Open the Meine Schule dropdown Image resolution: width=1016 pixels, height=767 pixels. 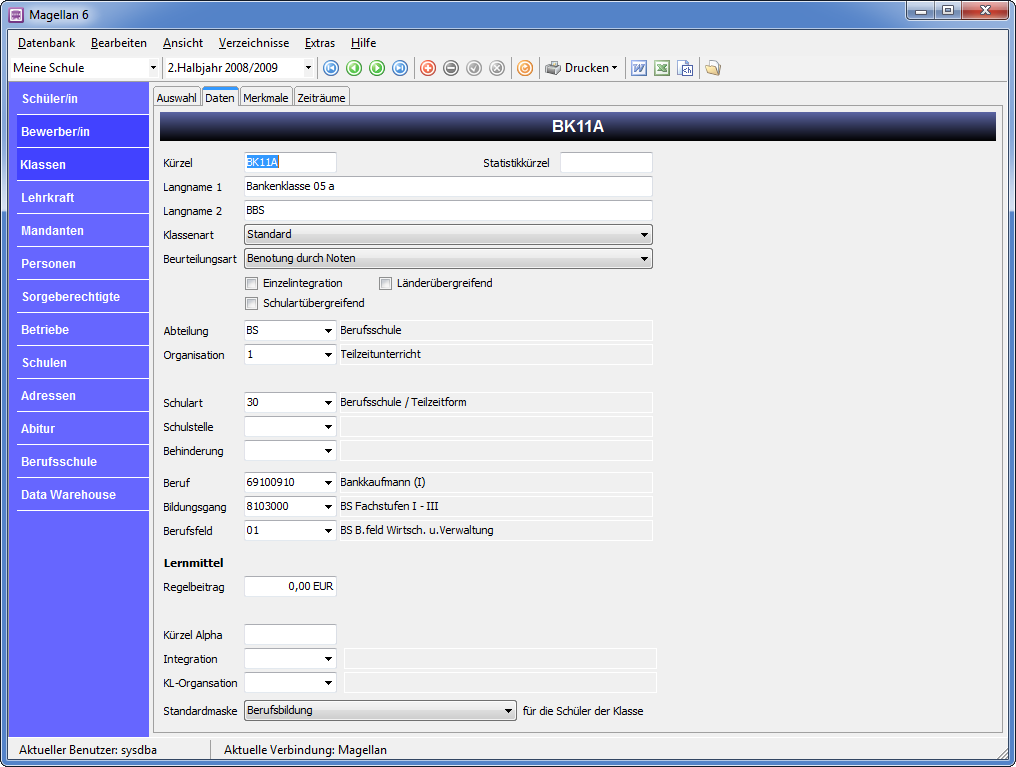pyautogui.click(x=153, y=68)
